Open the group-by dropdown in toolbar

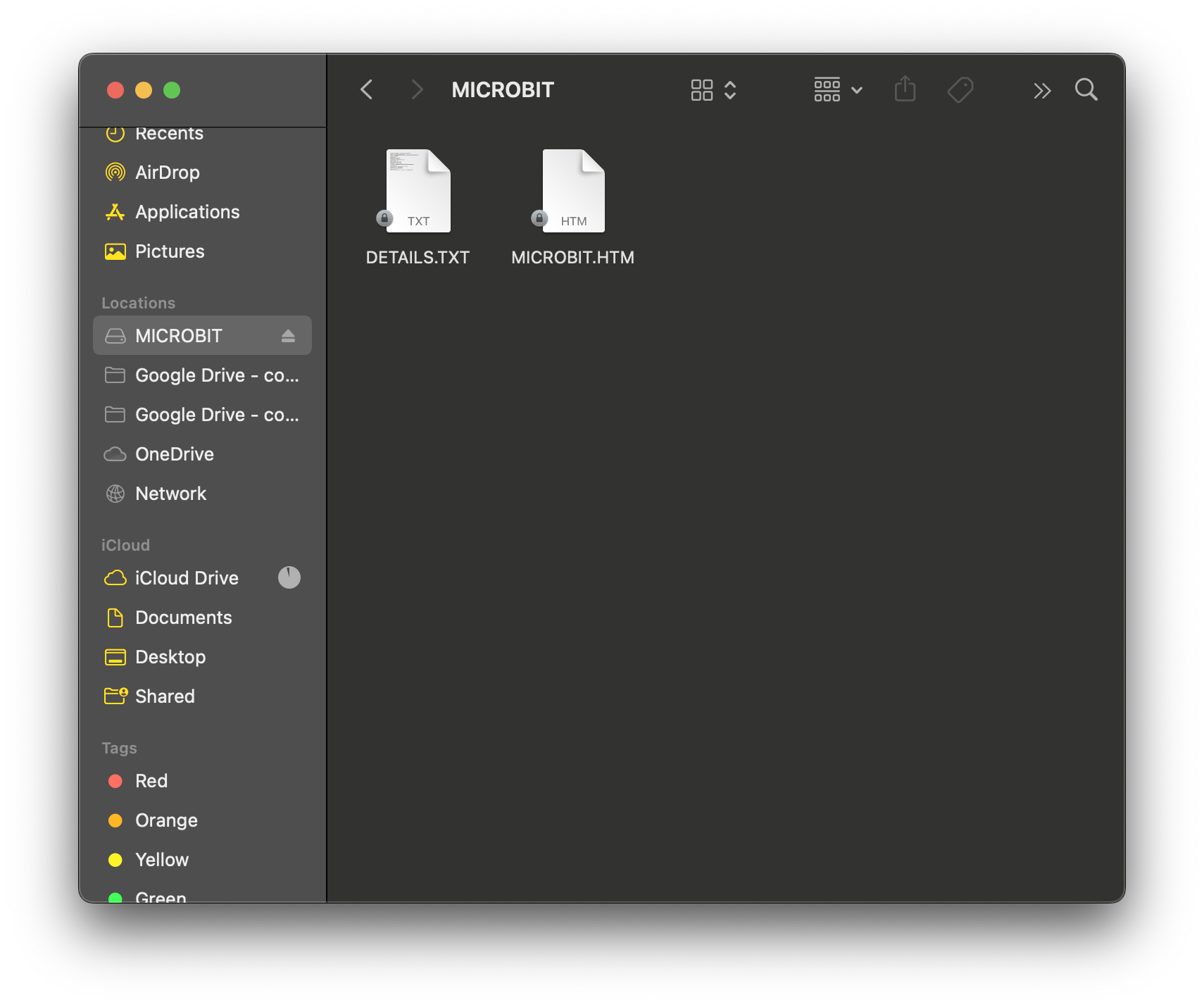click(838, 90)
